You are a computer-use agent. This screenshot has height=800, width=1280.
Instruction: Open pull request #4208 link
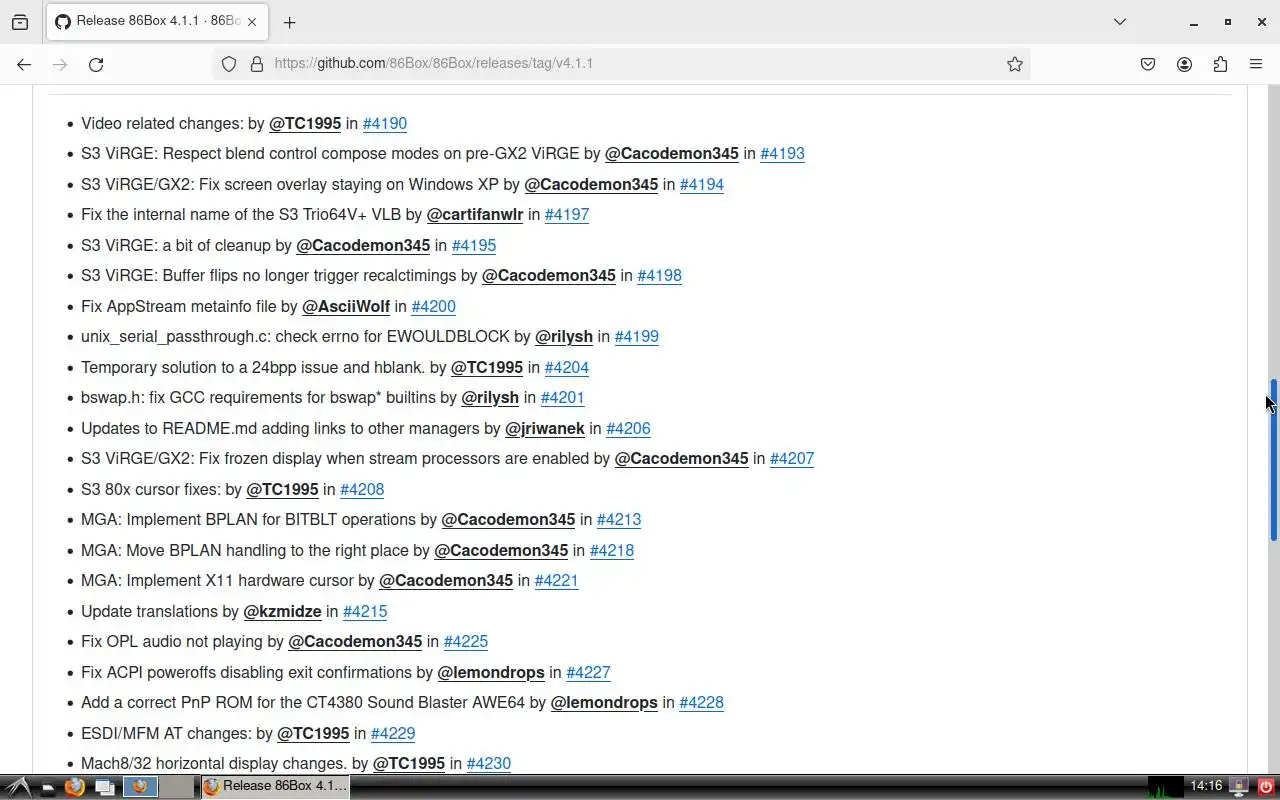click(x=362, y=489)
